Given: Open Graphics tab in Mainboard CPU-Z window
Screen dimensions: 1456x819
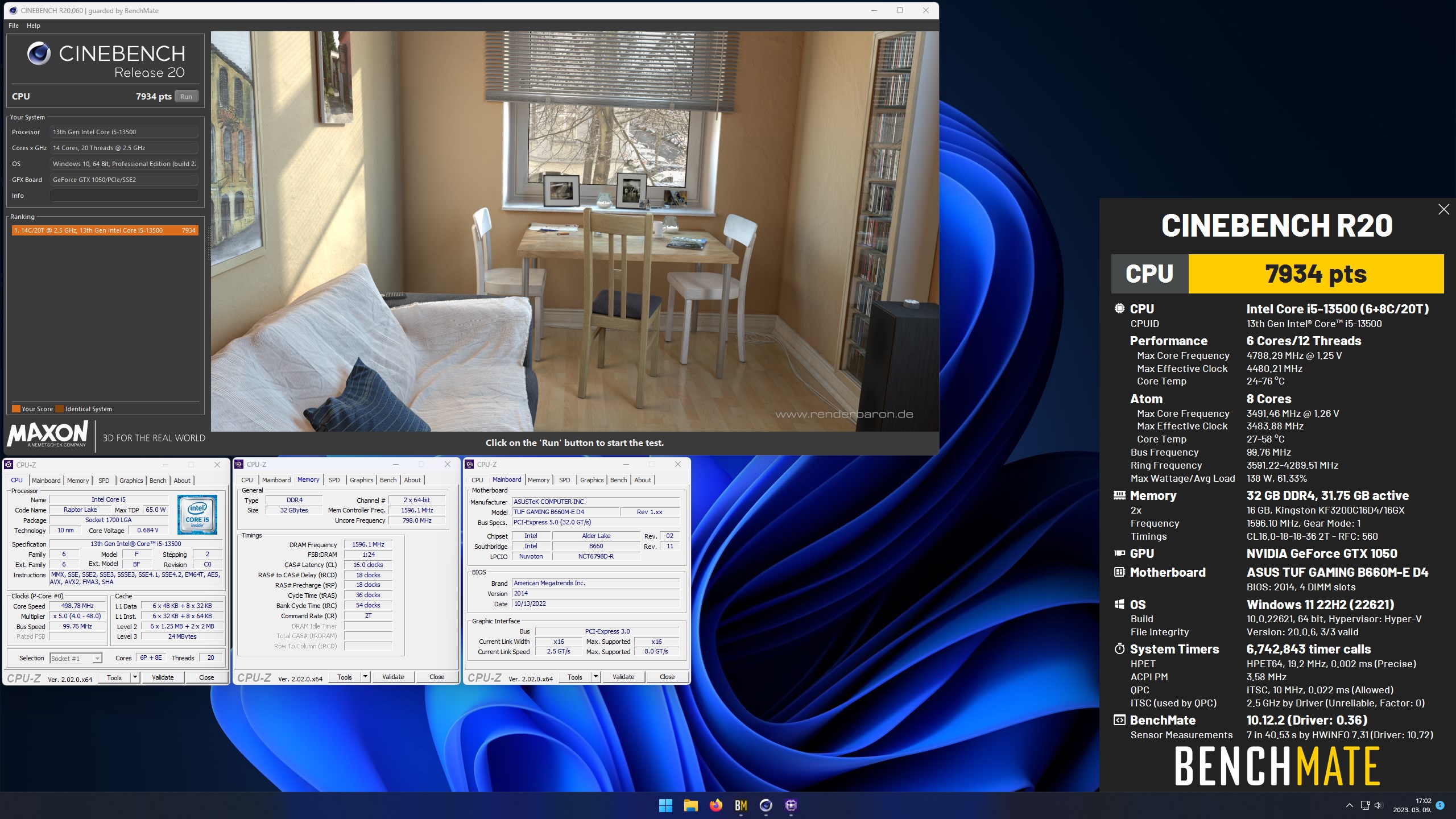Looking at the screenshot, I should point(592,480).
